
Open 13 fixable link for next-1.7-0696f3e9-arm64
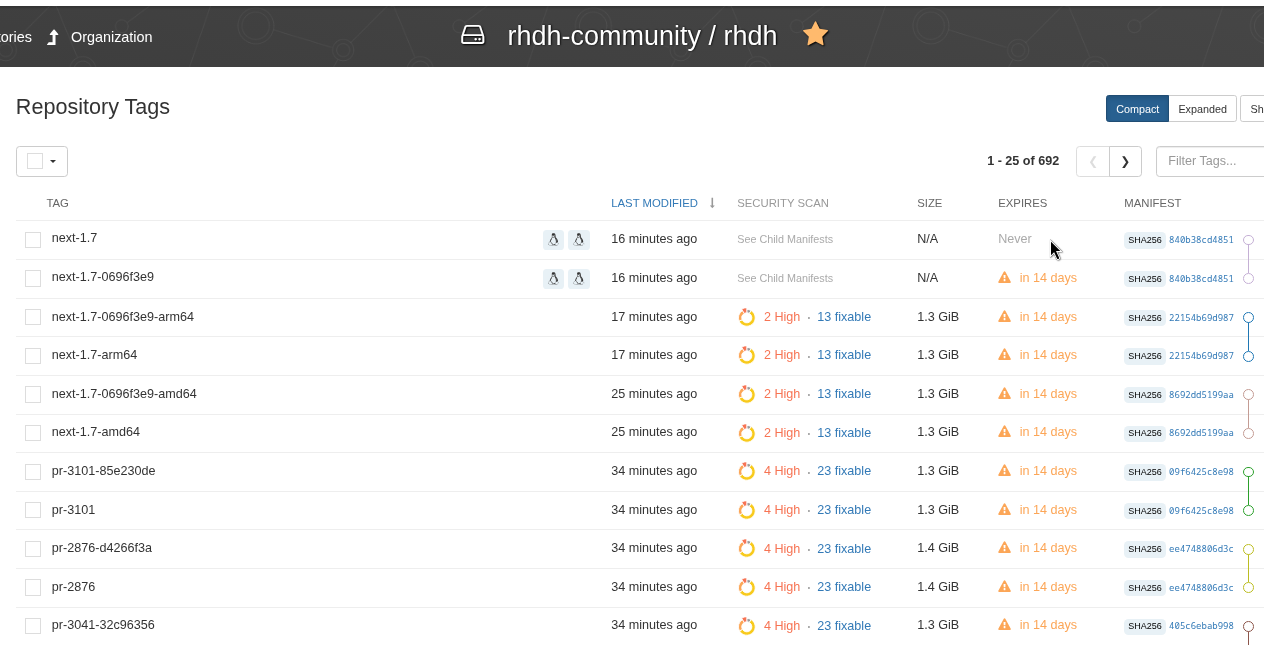coord(844,317)
